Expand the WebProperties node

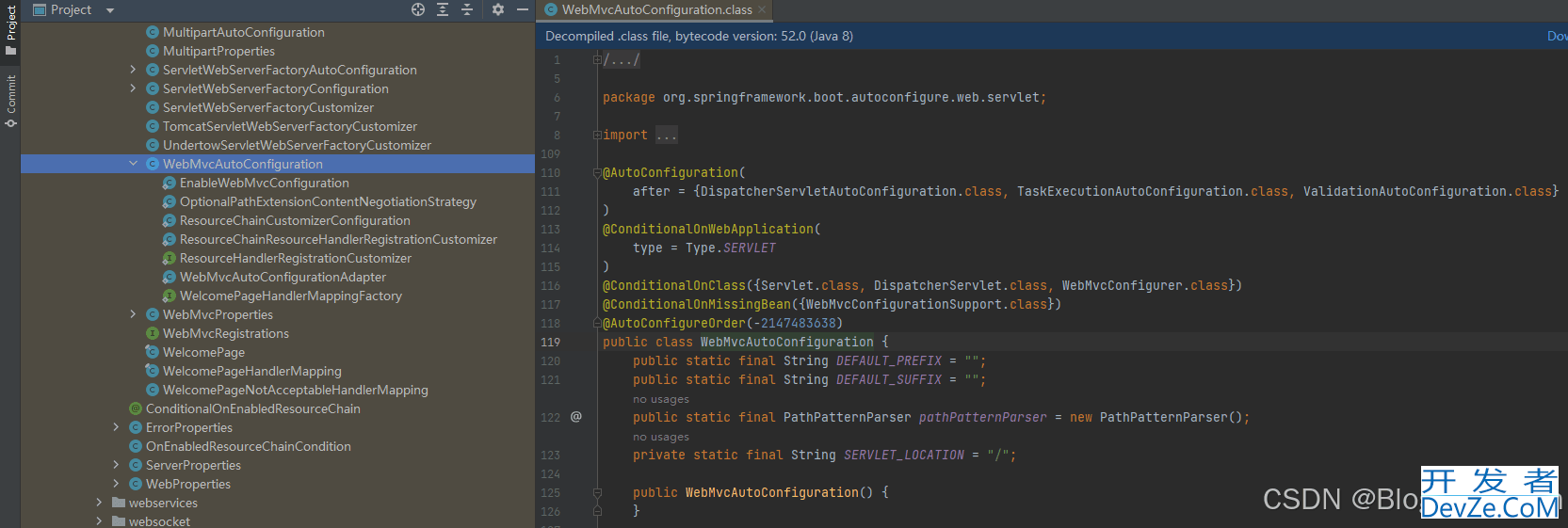point(116,484)
